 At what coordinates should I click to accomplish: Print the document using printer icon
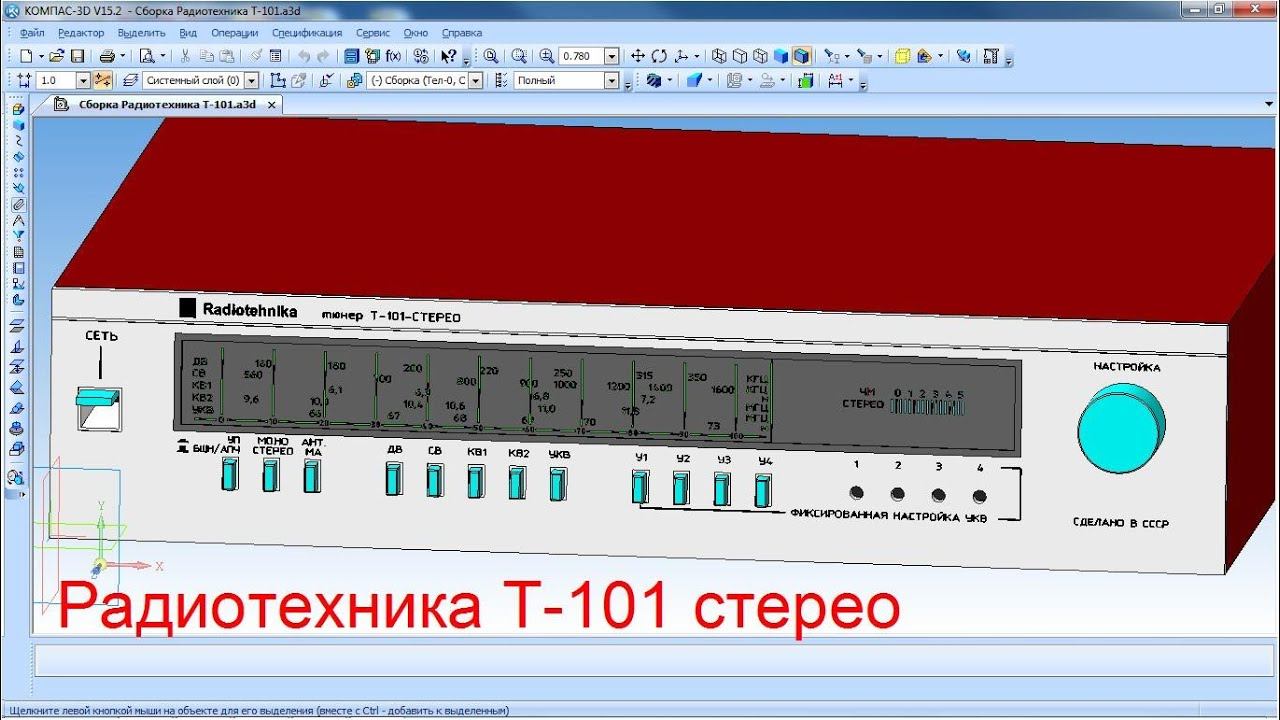pyautogui.click(x=108, y=56)
